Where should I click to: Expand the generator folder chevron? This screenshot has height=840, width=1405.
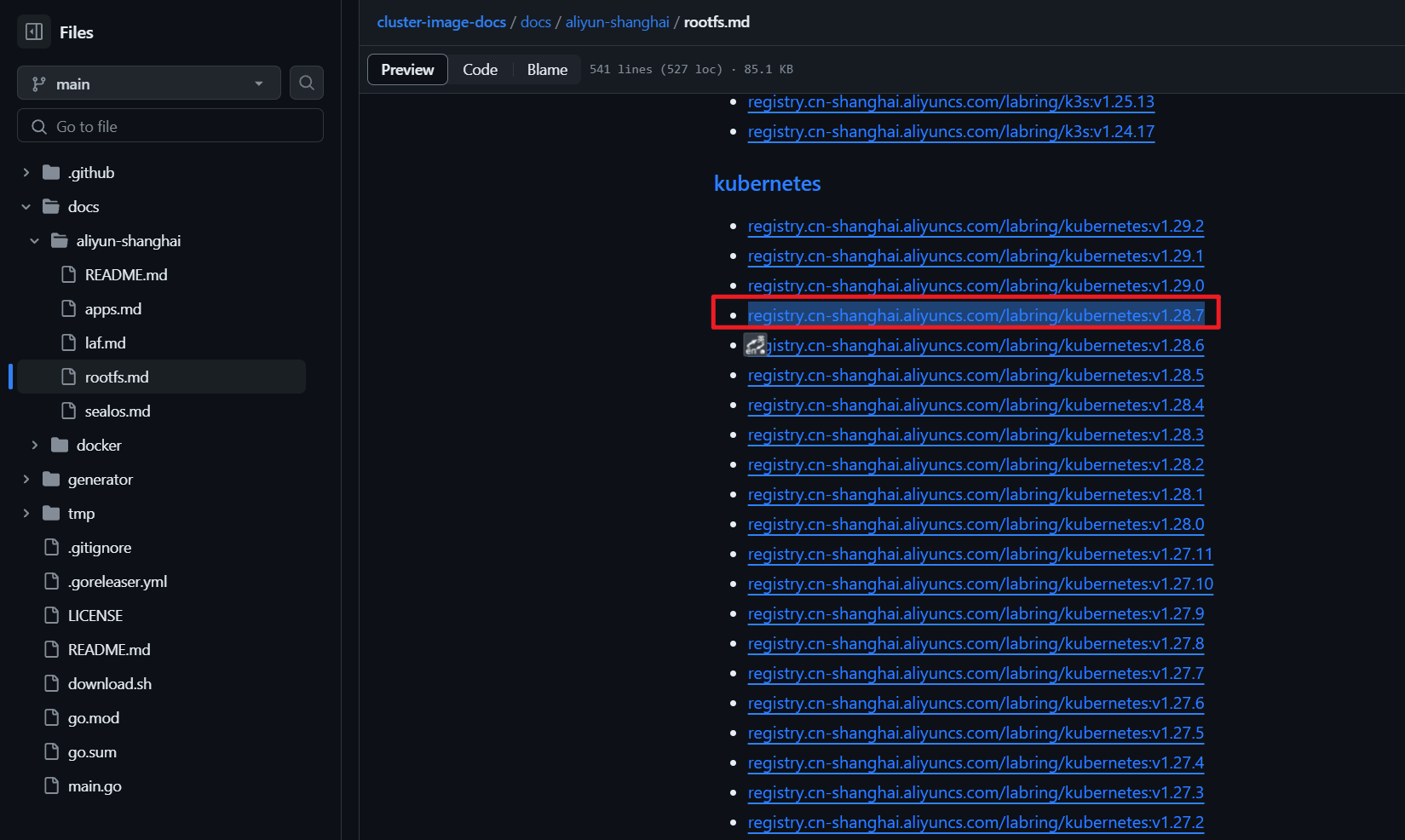click(26, 480)
